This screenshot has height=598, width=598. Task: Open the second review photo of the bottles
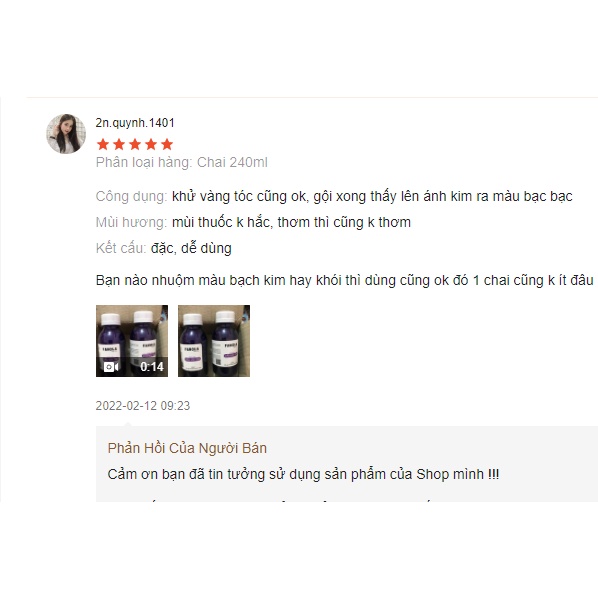[x=214, y=341]
